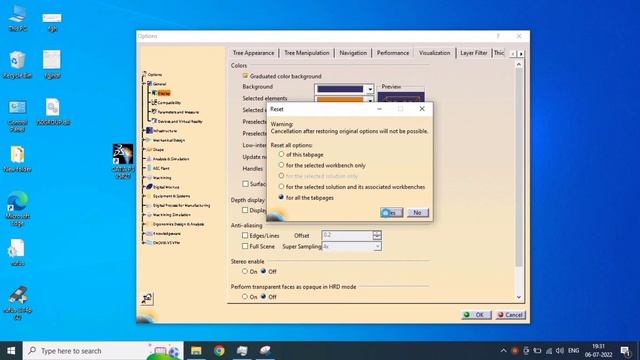The width and height of the screenshot is (640, 360).
Task: Select 'for the selected workbench only' option
Action: point(281,165)
